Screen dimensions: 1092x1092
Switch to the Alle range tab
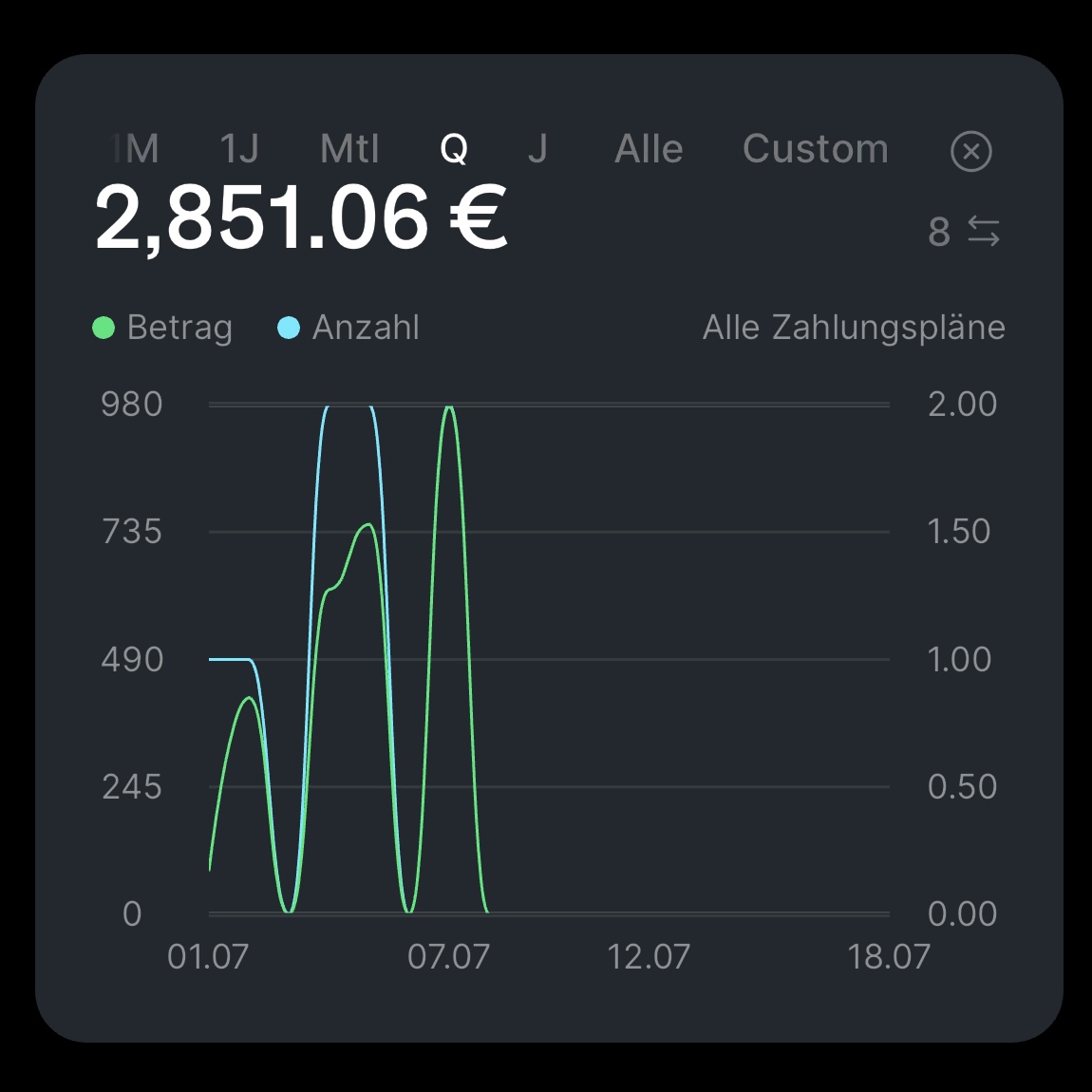pos(649,149)
